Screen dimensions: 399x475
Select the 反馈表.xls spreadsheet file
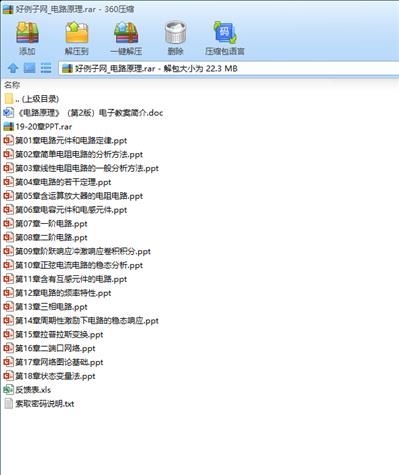pyautogui.click(x=27, y=390)
